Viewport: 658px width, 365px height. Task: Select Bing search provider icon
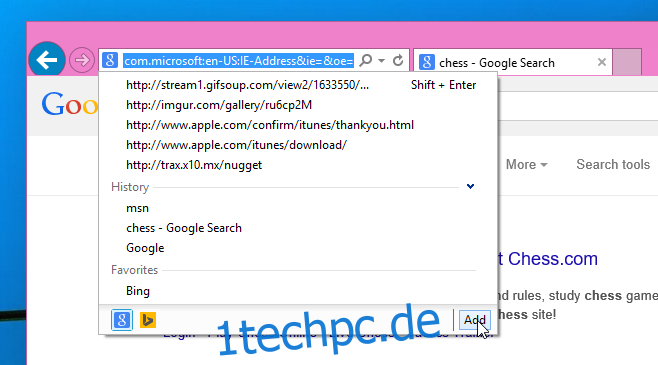[148, 320]
